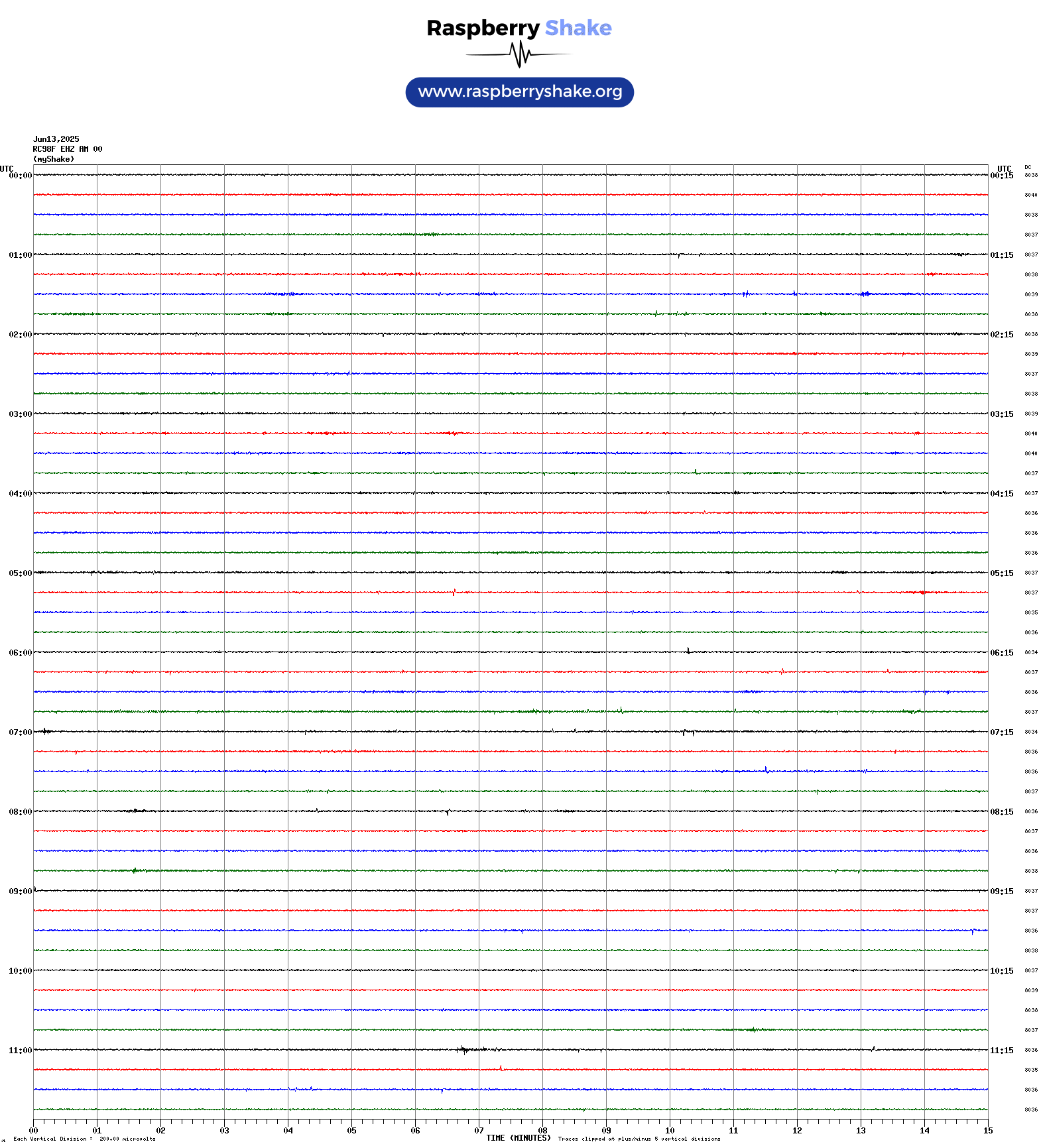Click the 02:15 end-time label on right
The image size is (1041, 1148).
pyautogui.click(x=1002, y=335)
